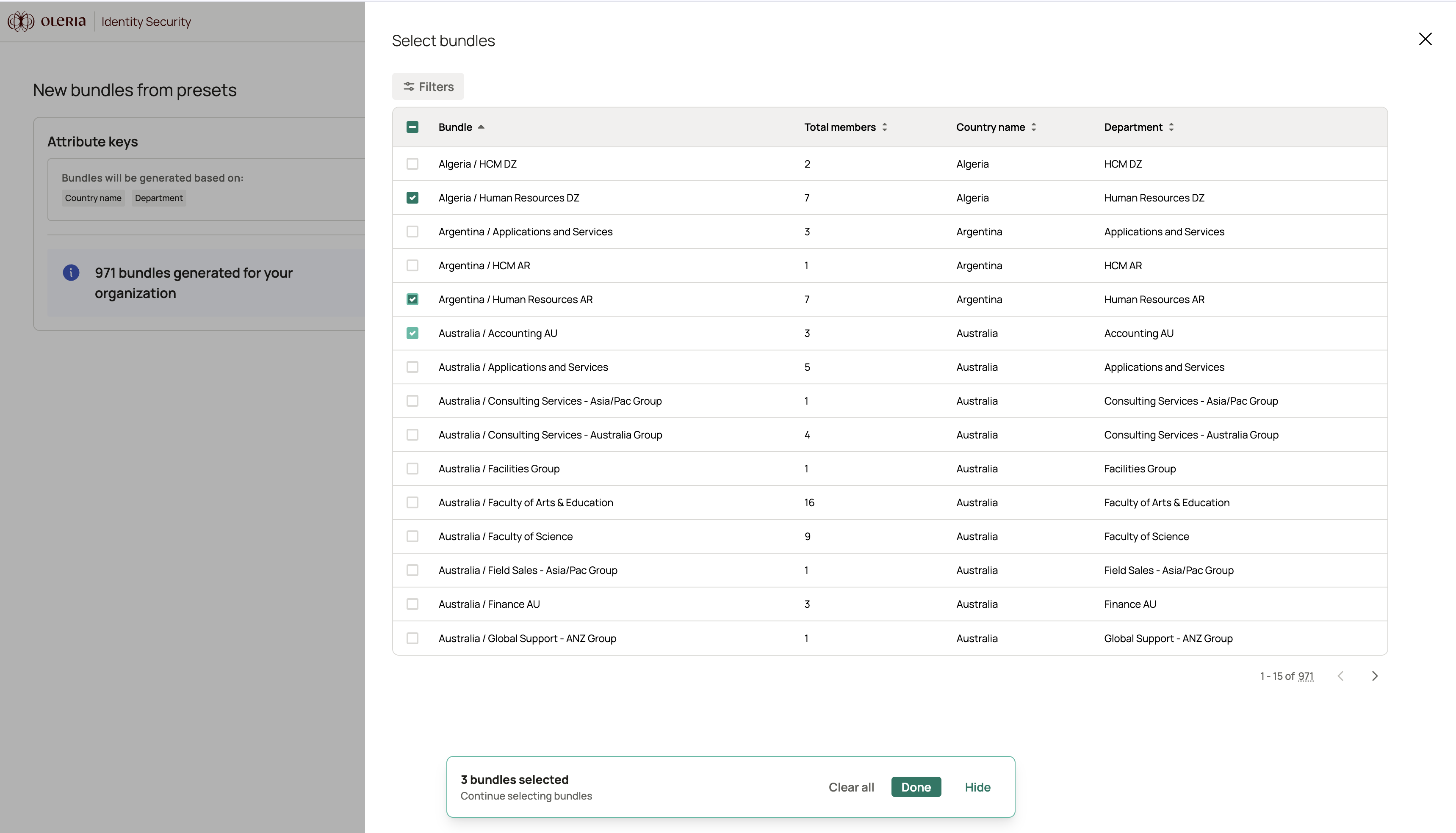Click 'Finance AU' department cell
This screenshot has height=833, width=1456.
click(1130, 604)
